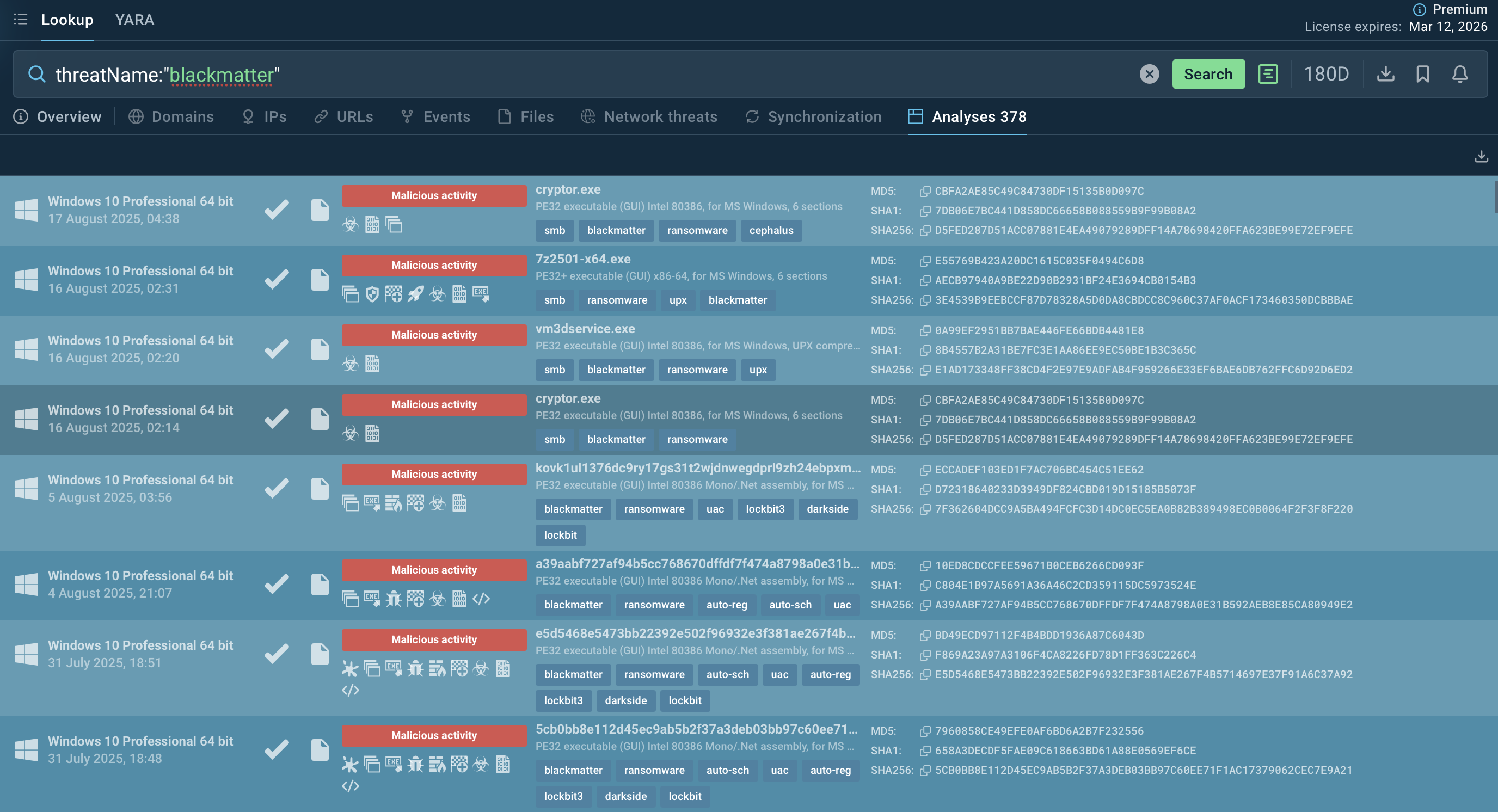Click export download icon above results list
This screenshot has width=1498, height=812.
[x=1482, y=156]
